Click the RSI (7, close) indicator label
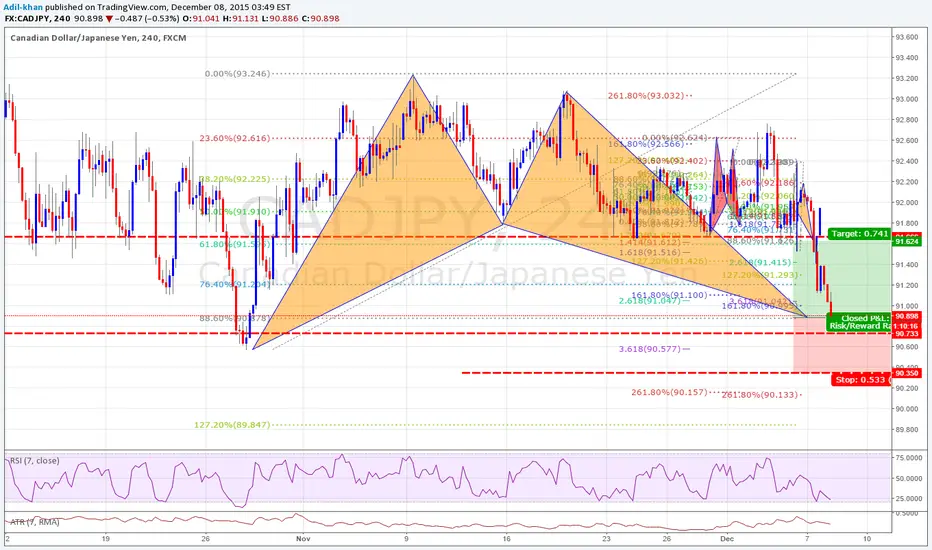The image size is (932, 550). click(x=34, y=461)
